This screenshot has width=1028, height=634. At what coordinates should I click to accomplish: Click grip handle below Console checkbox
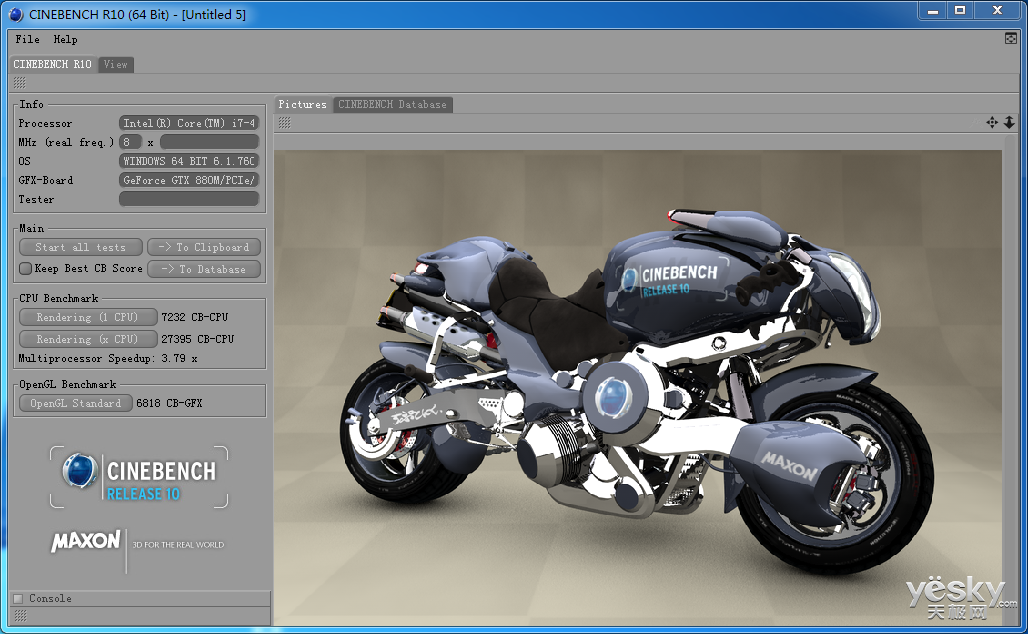pos(20,616)
